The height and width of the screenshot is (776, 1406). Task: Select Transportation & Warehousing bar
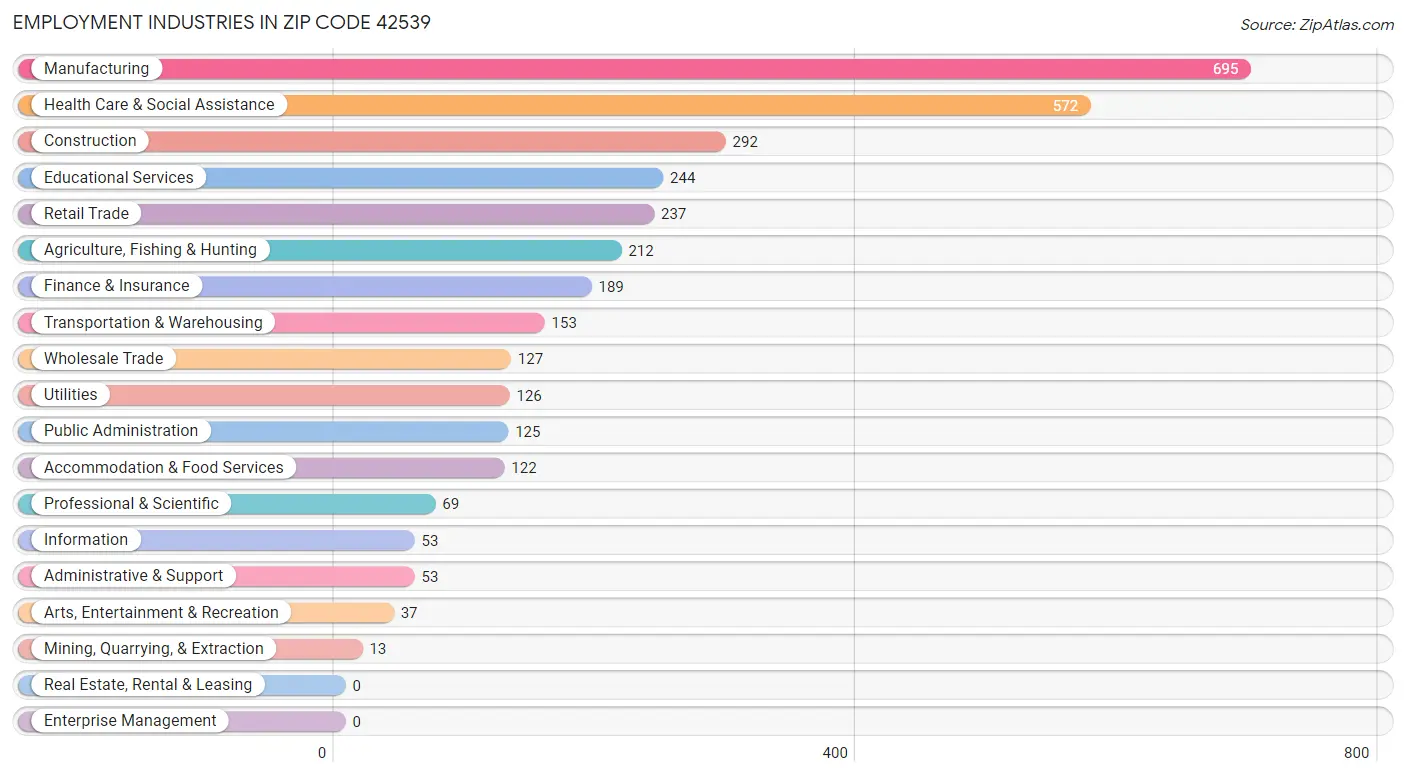click(x=281, y=323)
